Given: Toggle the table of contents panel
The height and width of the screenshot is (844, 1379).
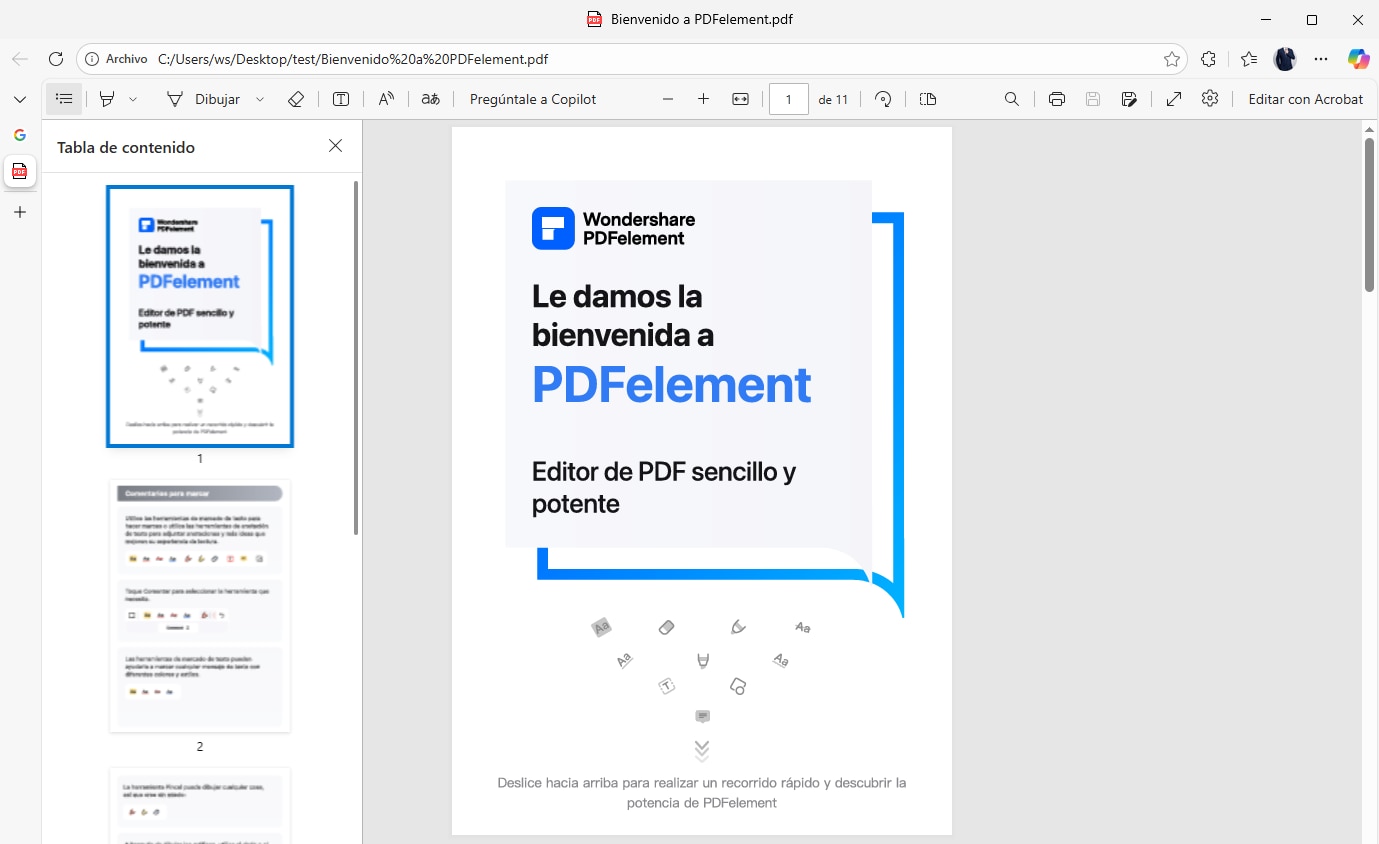Looking at the screenshot, I should pyautogui.click(x=64, y=99).
